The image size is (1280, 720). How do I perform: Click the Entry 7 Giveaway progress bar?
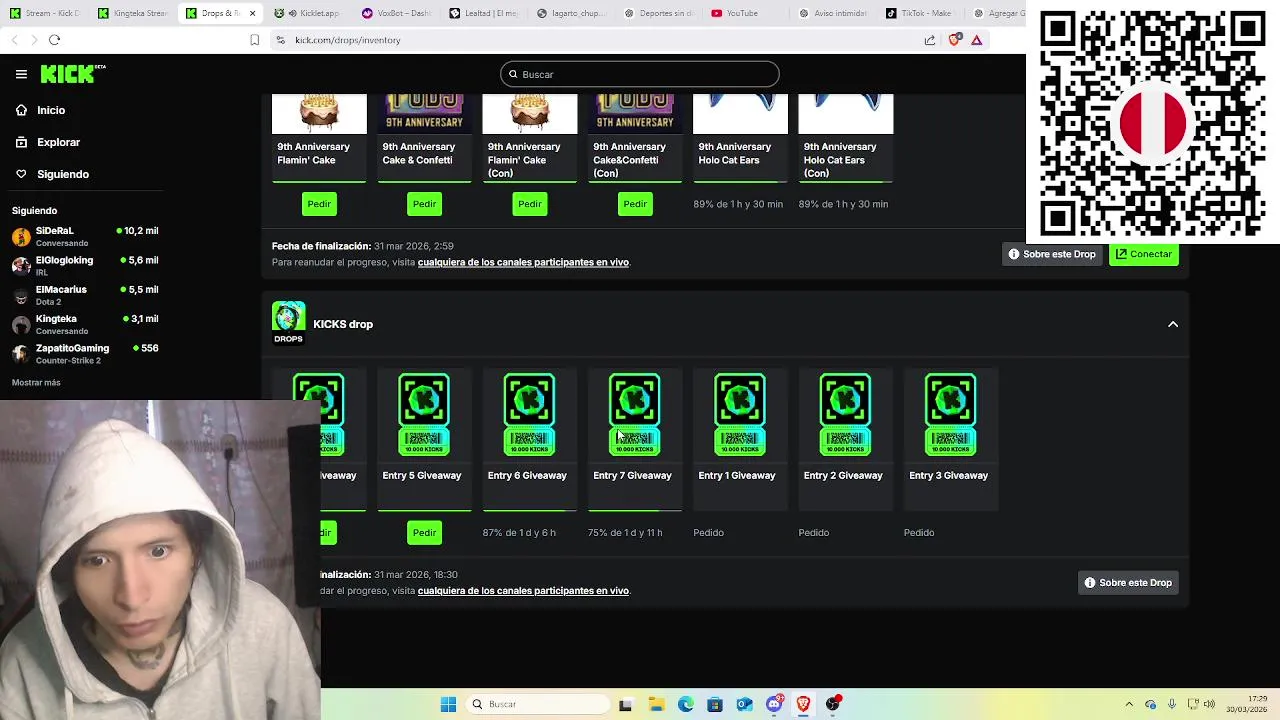tap(635, 510)
